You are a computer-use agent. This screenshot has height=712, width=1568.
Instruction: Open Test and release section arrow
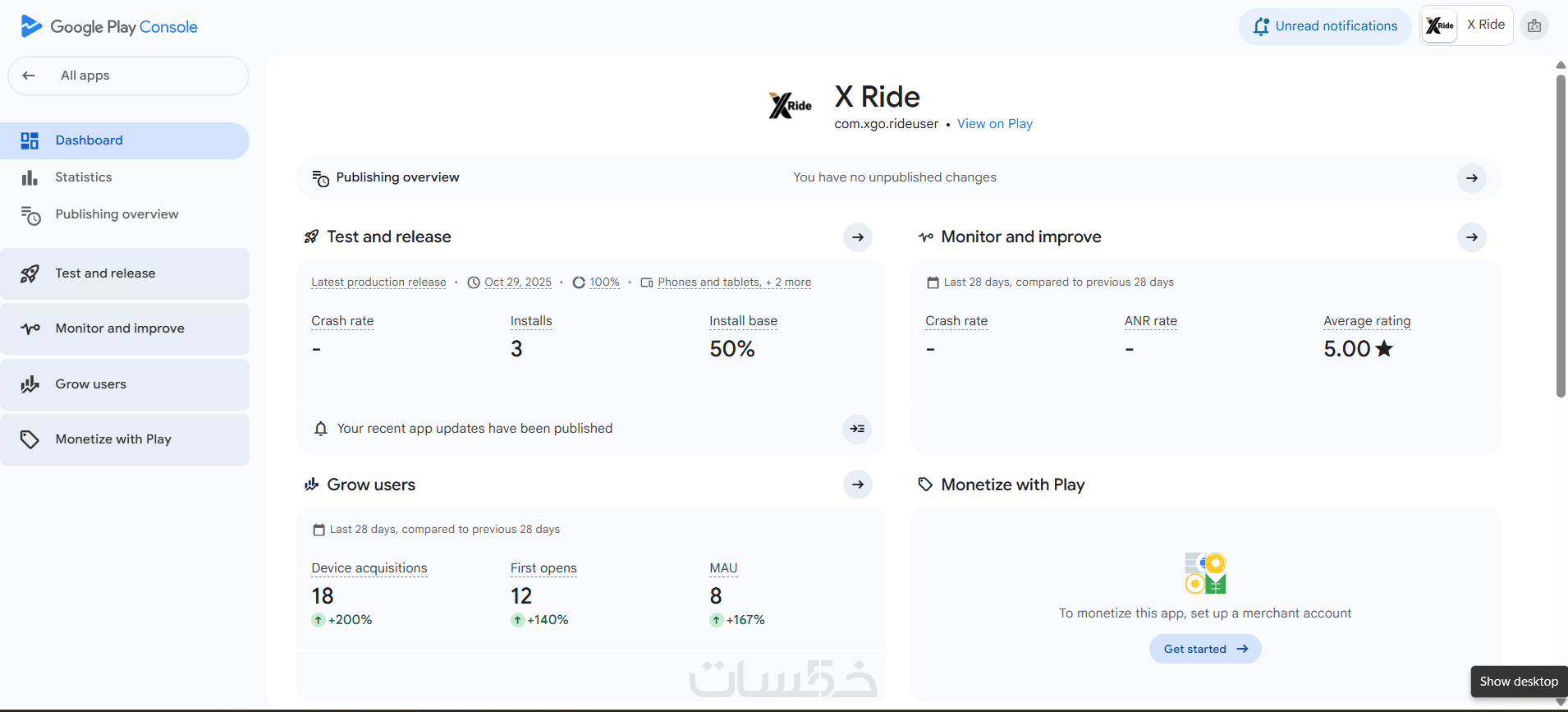point(857,237)
